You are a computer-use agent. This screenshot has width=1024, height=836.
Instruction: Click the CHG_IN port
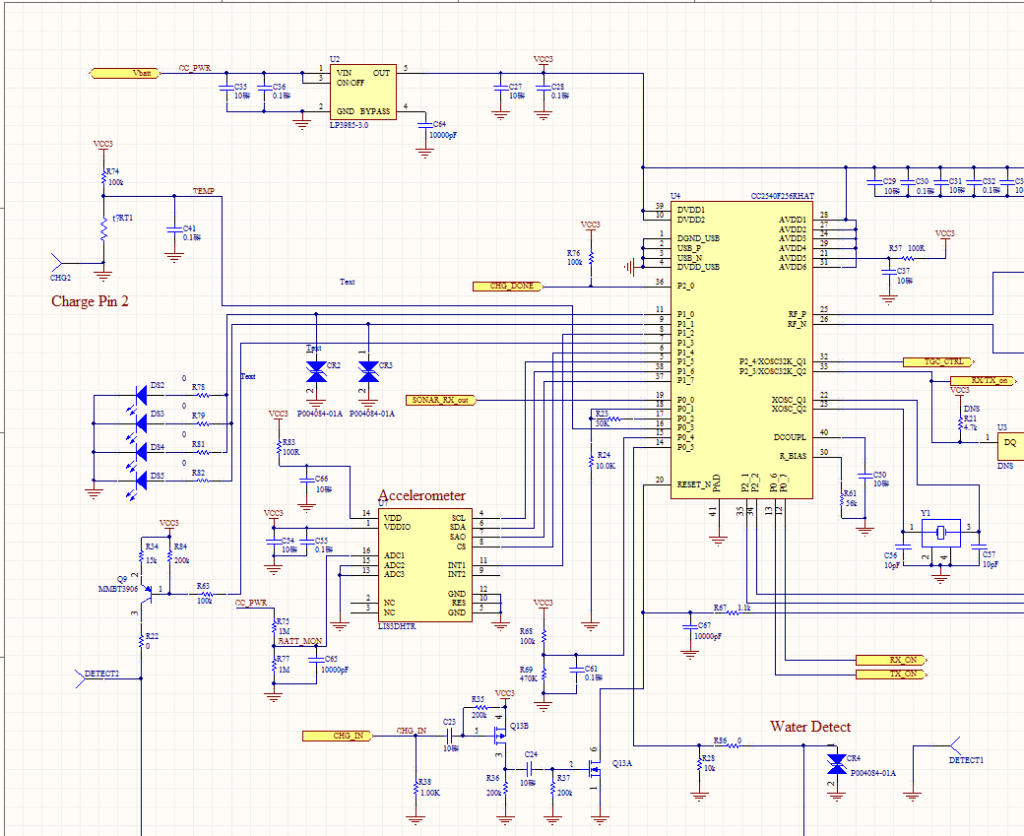click(337, 736)
